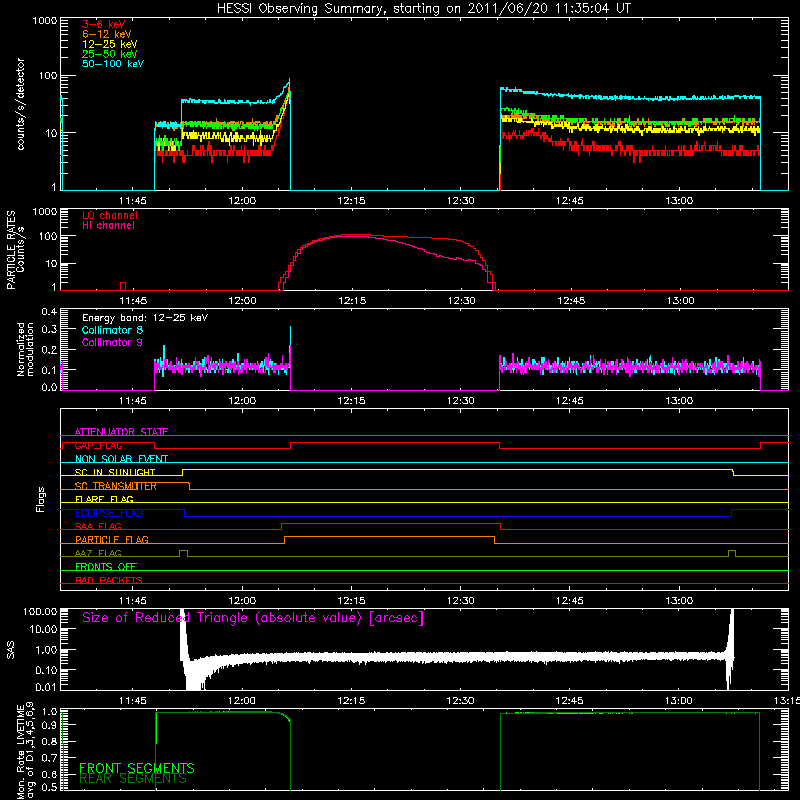Viewport: 800px width, 800px height.
Task: Click the ATTENUATOR_STATE flag label
Action: (121, 432)
